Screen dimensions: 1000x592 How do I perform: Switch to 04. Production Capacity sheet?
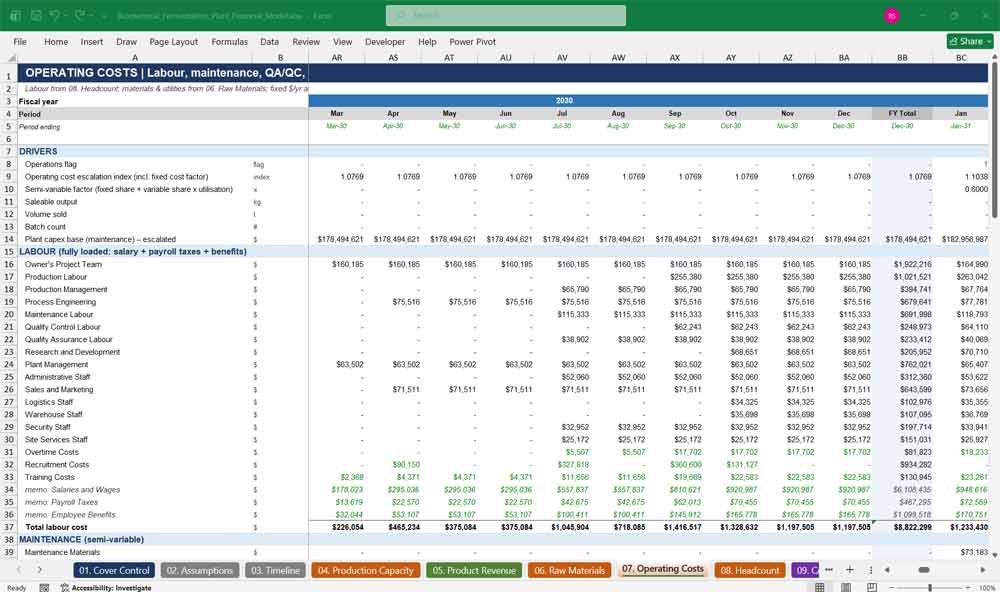tap(366, 570)
